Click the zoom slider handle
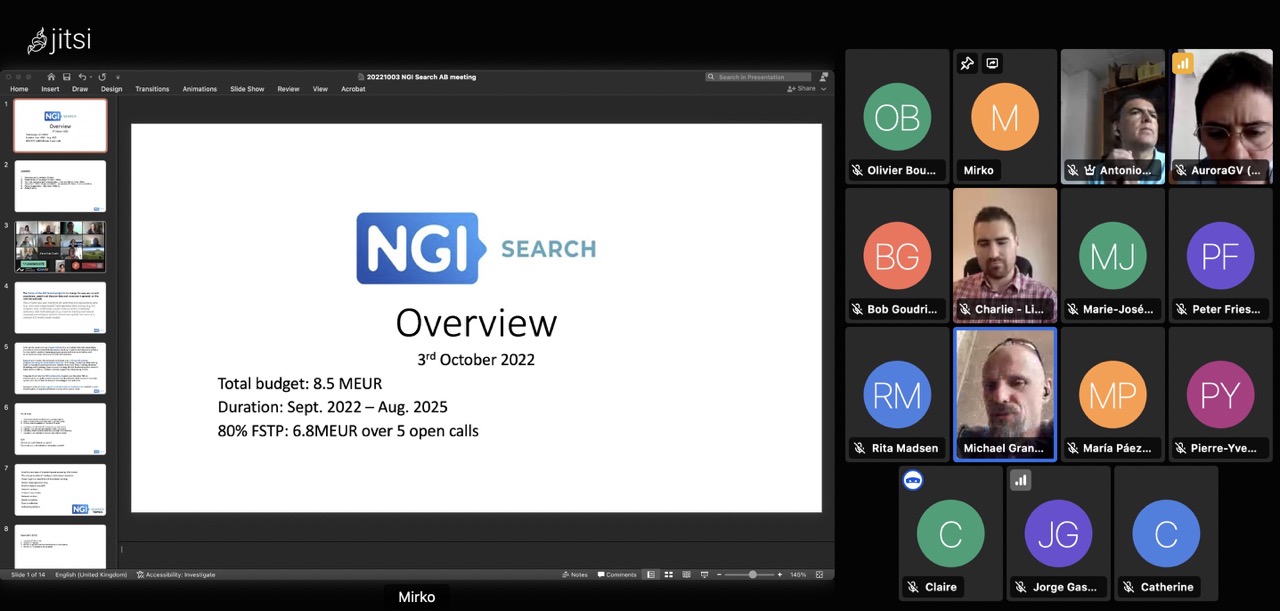1280x611 pixels. pyautogui.click(x=753, y=575)
